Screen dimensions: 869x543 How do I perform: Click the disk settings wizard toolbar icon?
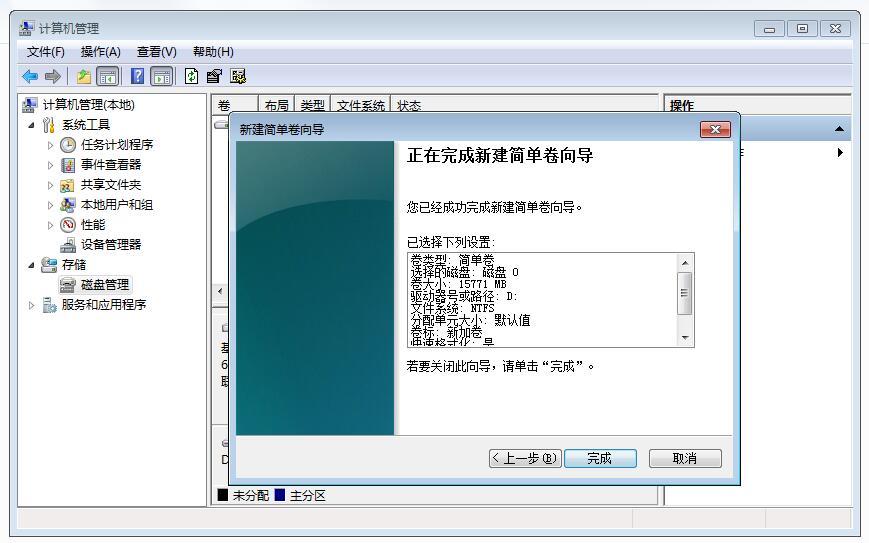pyautogui.click(x=238, y=76)
